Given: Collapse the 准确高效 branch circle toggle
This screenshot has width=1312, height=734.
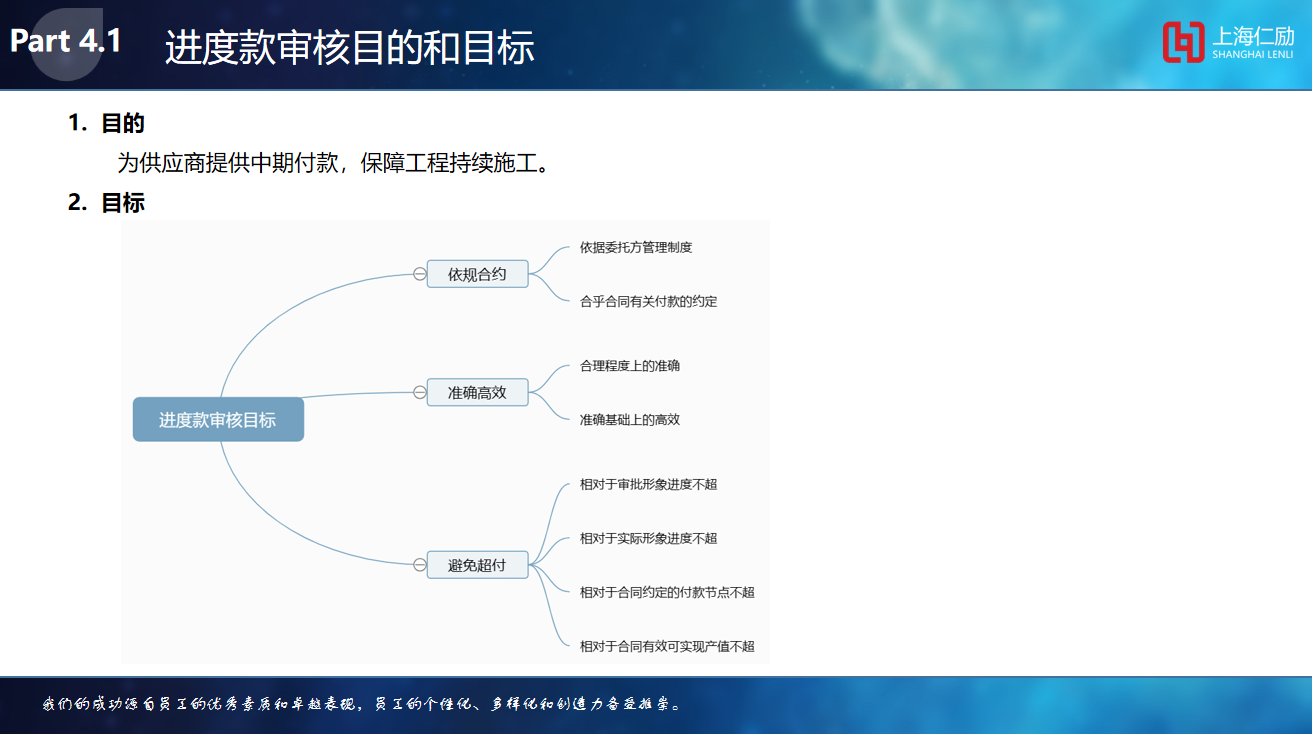Looking at the screenshot, I should coord(420,393).
